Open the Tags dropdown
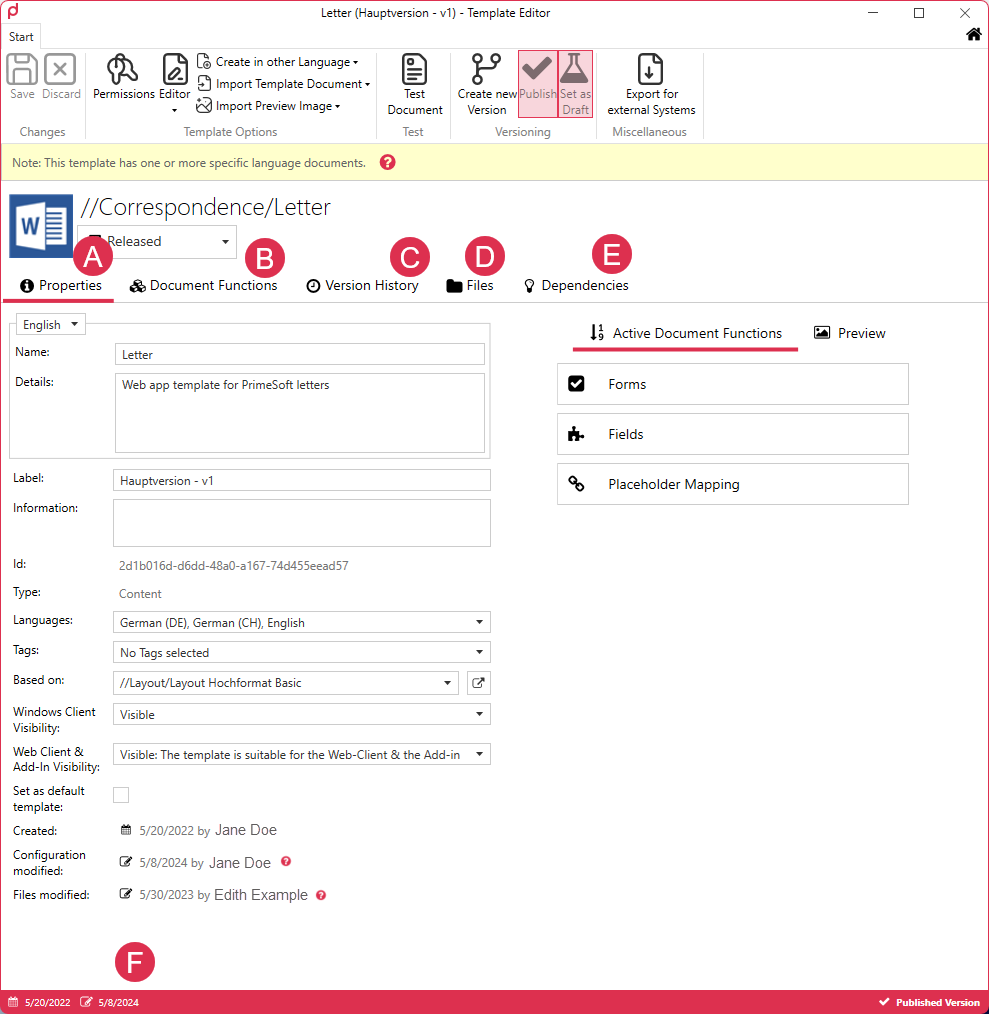This screenshot has width=989, height=1014. click(301, 652)
